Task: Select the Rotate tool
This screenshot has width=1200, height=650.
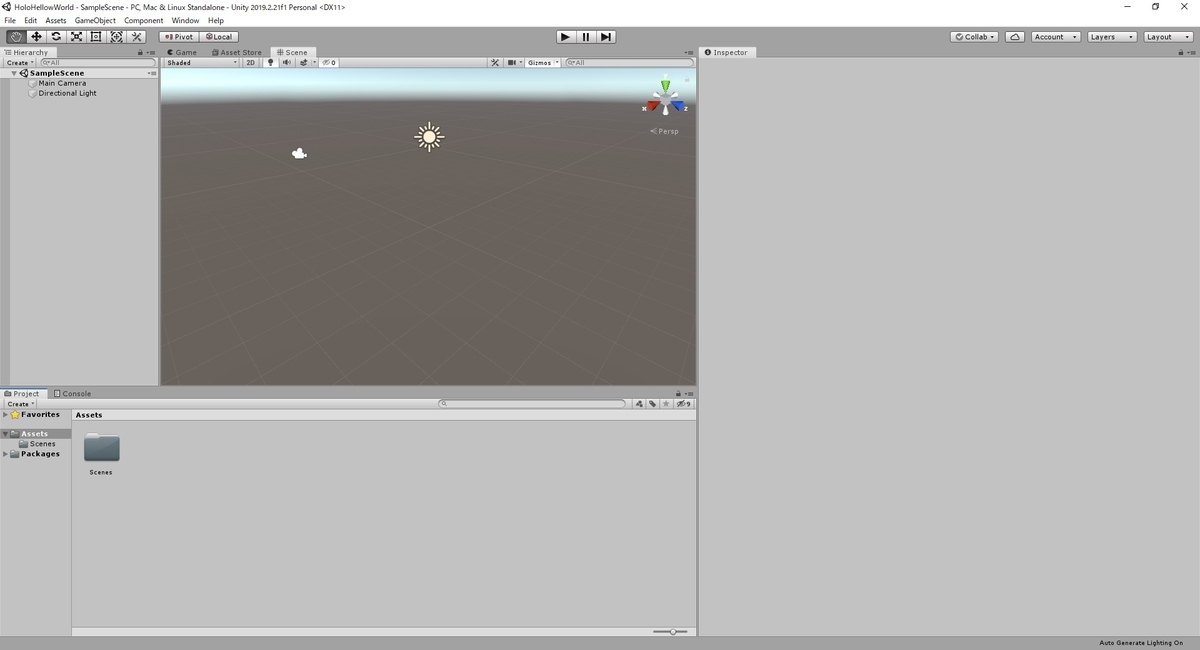Action: [x=56, y=37]
